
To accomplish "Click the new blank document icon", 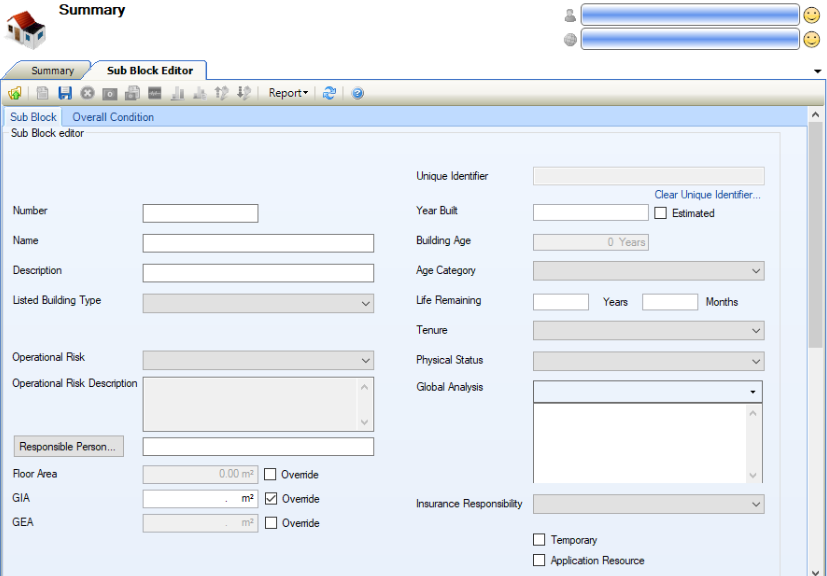I will coord(42,93).
